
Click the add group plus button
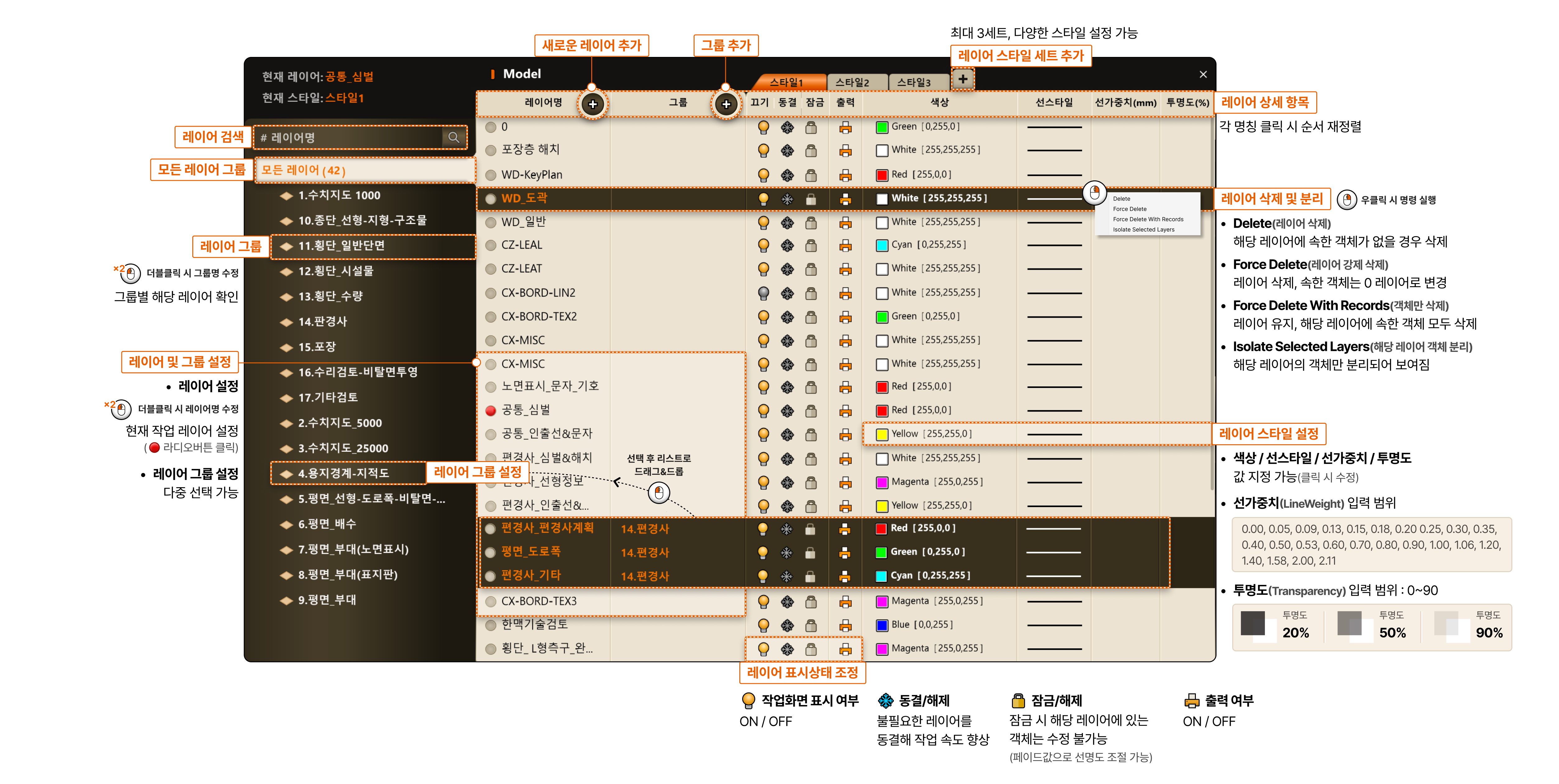(726, 104)
